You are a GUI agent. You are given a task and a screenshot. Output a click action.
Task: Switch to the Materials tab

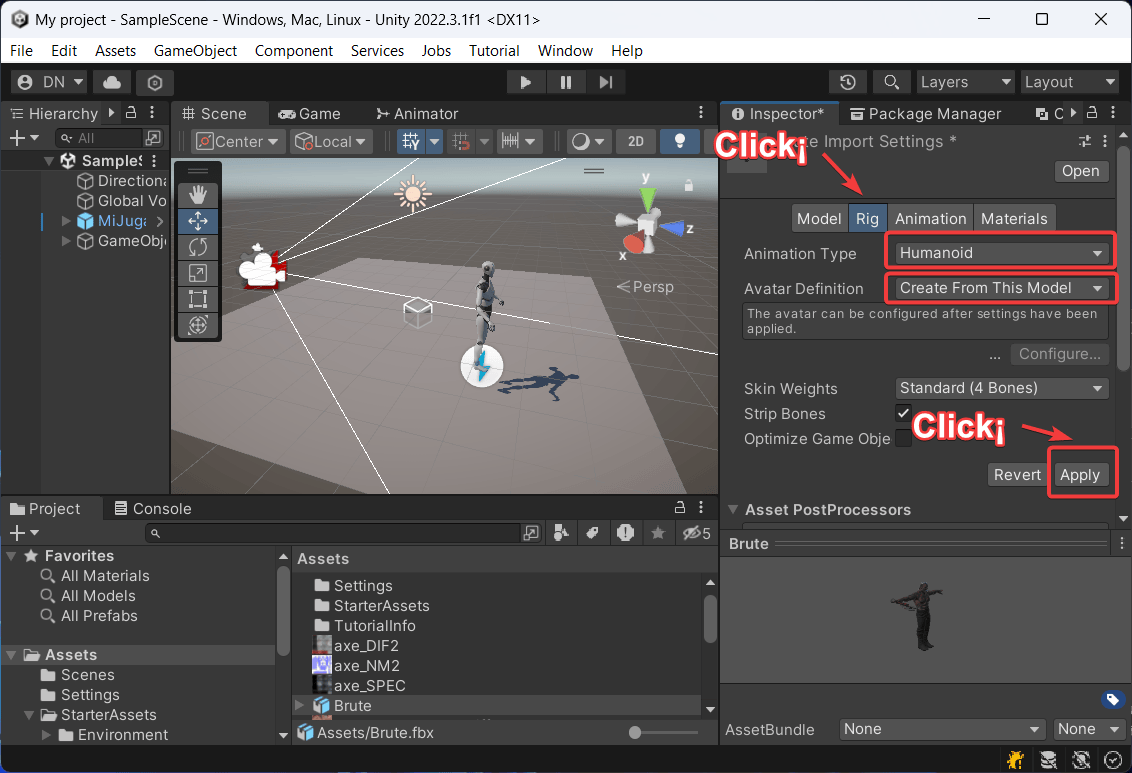[x=1014, y=219]
